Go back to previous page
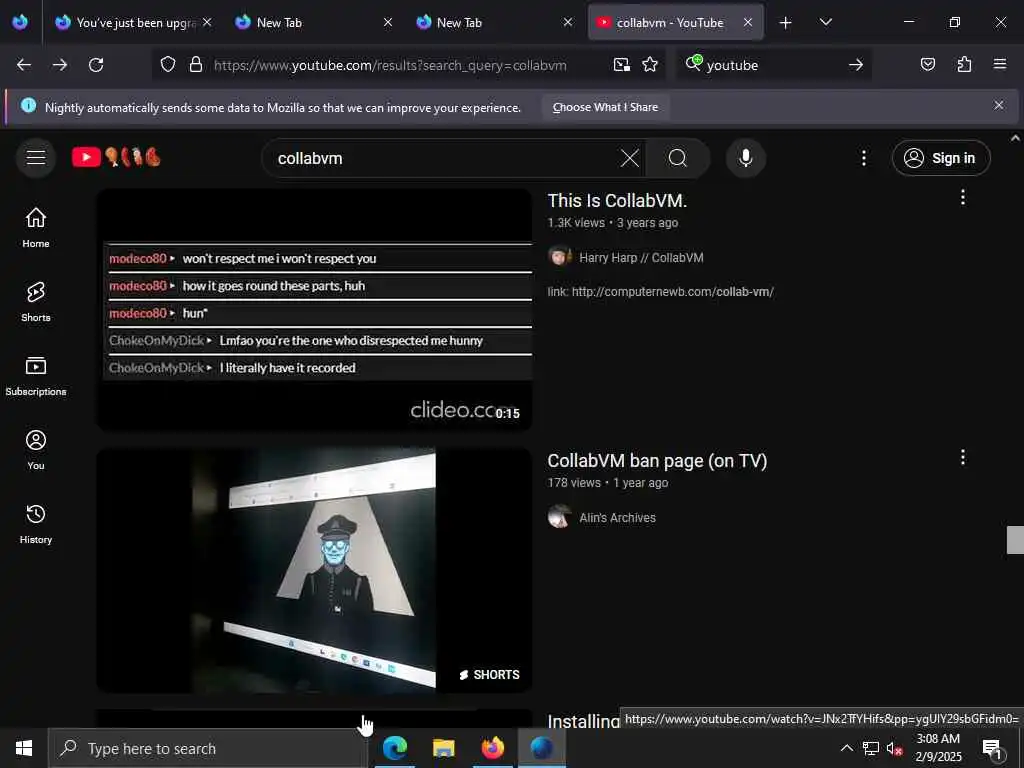 coord(24,65)
